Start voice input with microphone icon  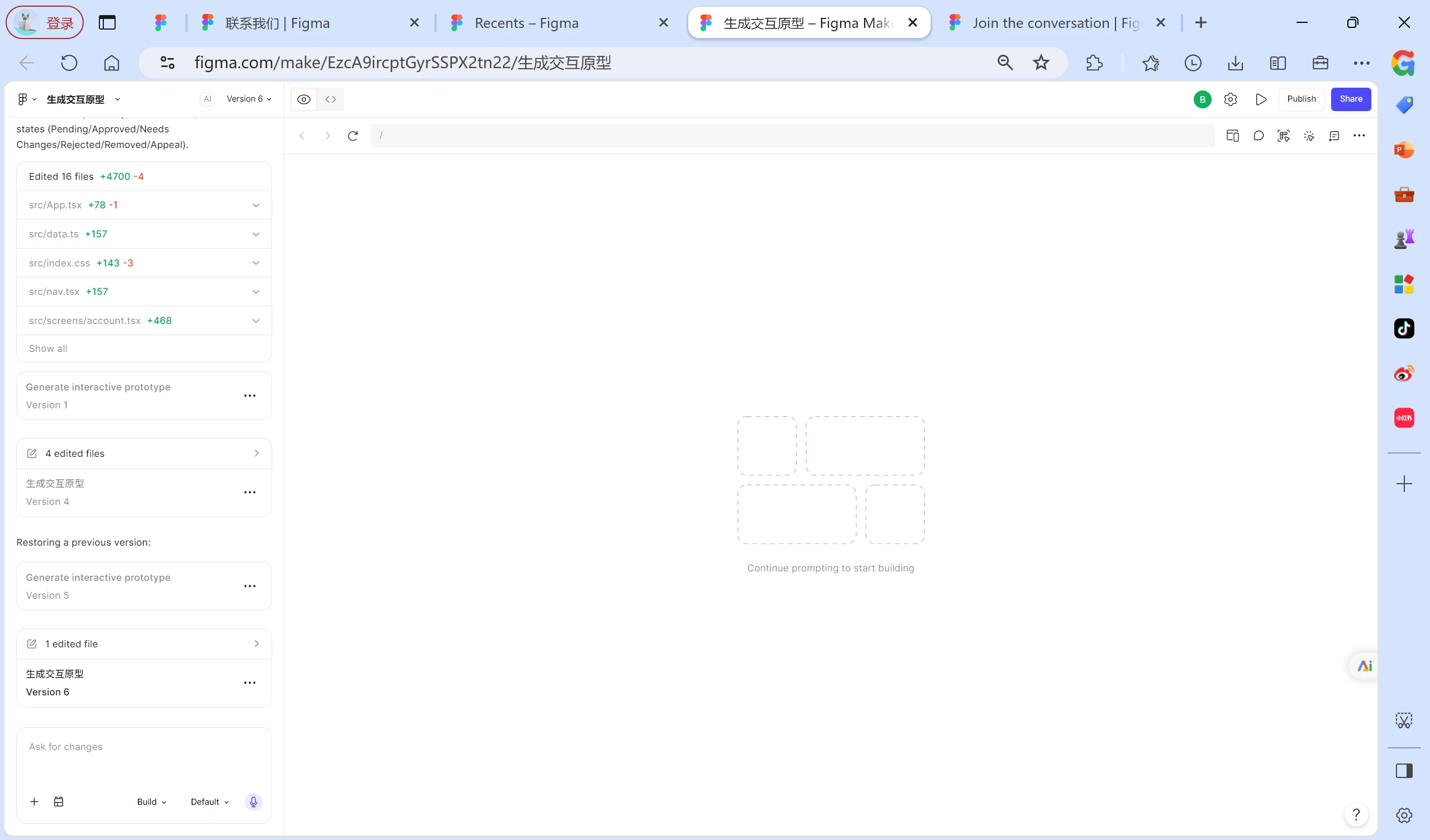pyautogui.click(x=254, y=802)
